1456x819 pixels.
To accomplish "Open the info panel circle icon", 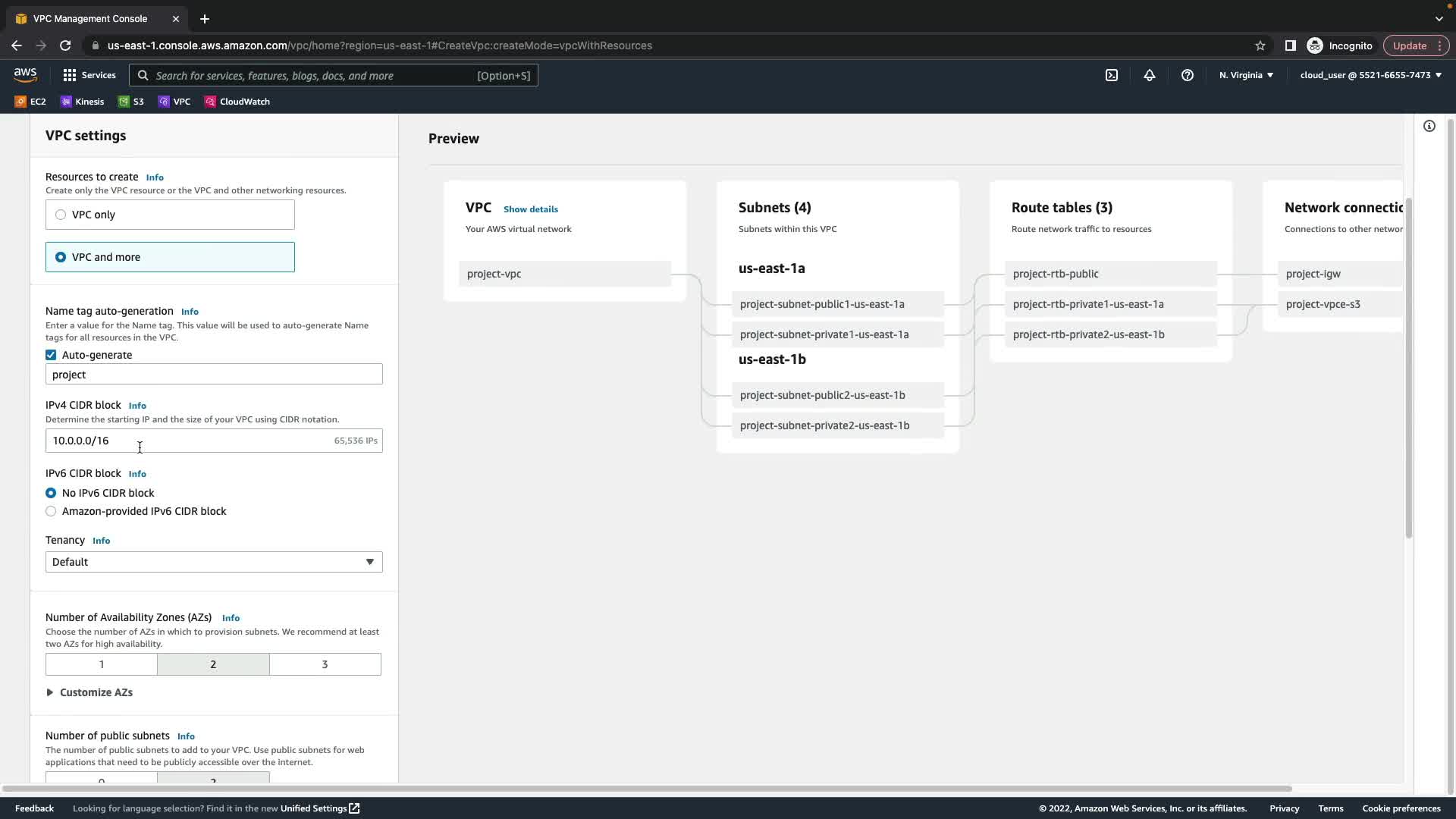I will [x=1429, y=126].
